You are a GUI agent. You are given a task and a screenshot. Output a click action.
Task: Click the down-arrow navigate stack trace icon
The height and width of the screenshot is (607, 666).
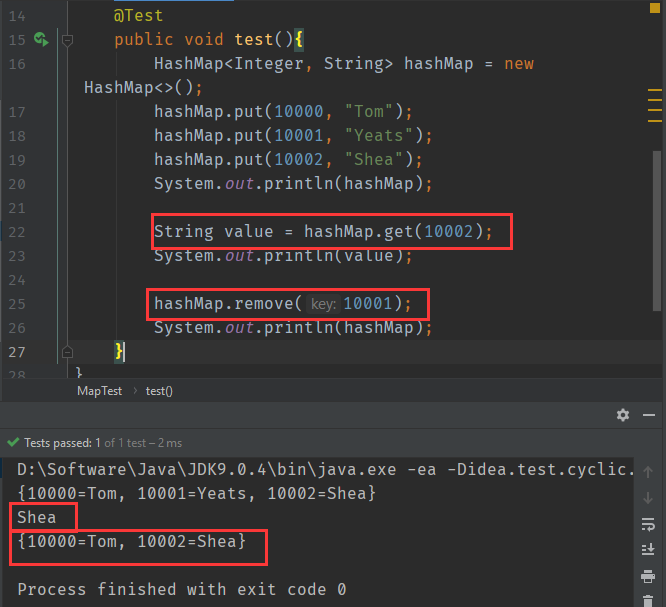click(648, 498)
